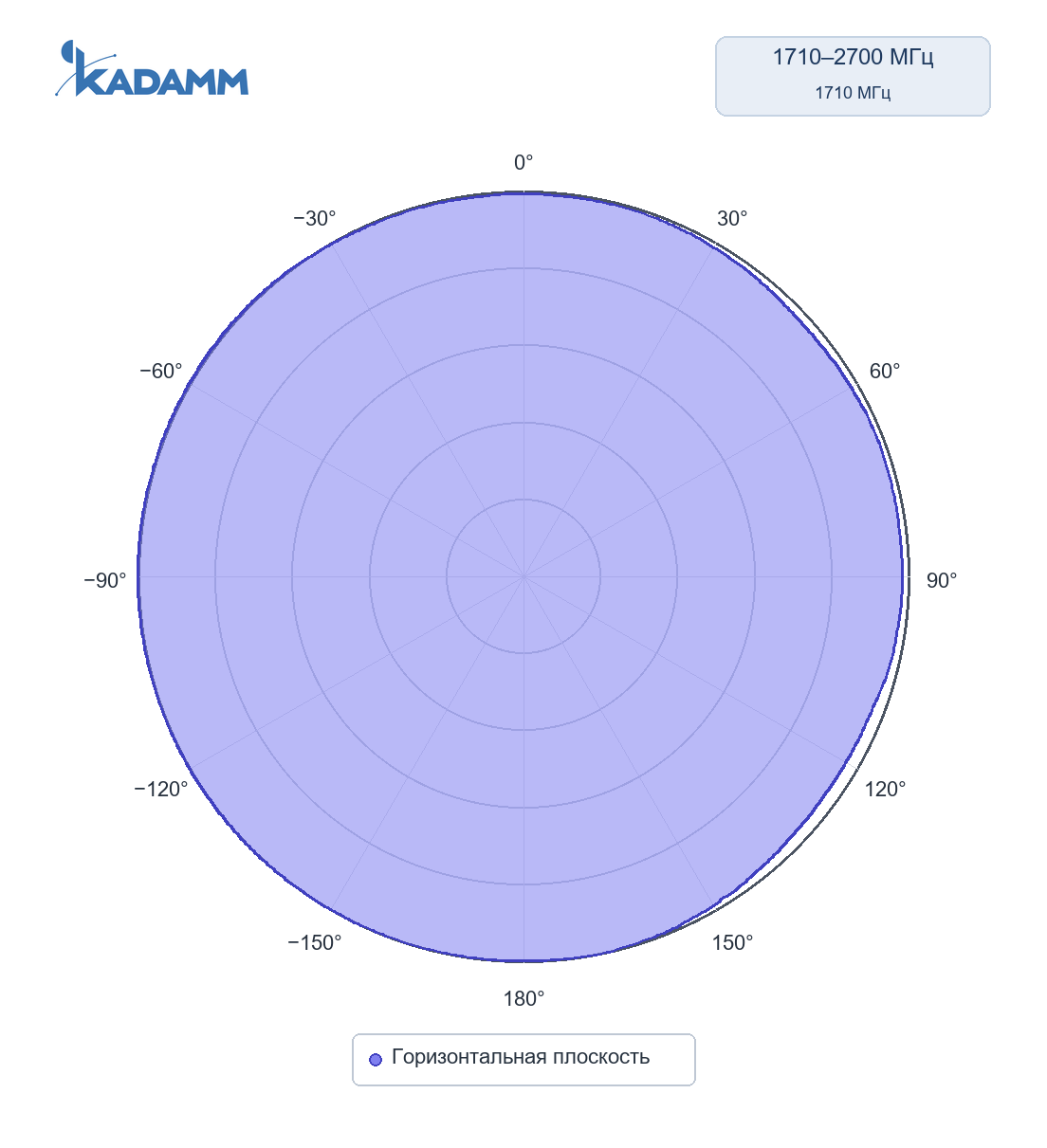Click the −30° angle label
The width and height of the screenshot is (1047, 1148).
pyautogui.click(x=315, y=219)
